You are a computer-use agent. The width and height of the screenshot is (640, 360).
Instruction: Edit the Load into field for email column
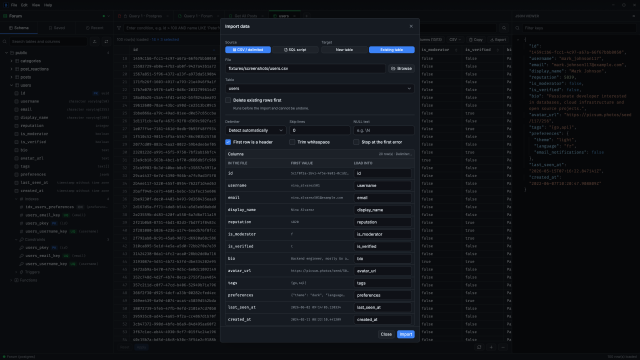click(382, 198)
